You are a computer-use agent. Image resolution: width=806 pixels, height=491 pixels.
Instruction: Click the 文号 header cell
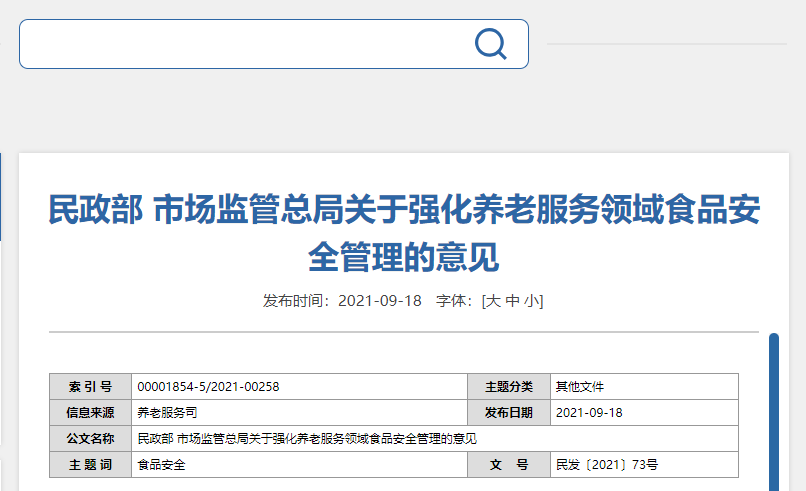(509, 465)
